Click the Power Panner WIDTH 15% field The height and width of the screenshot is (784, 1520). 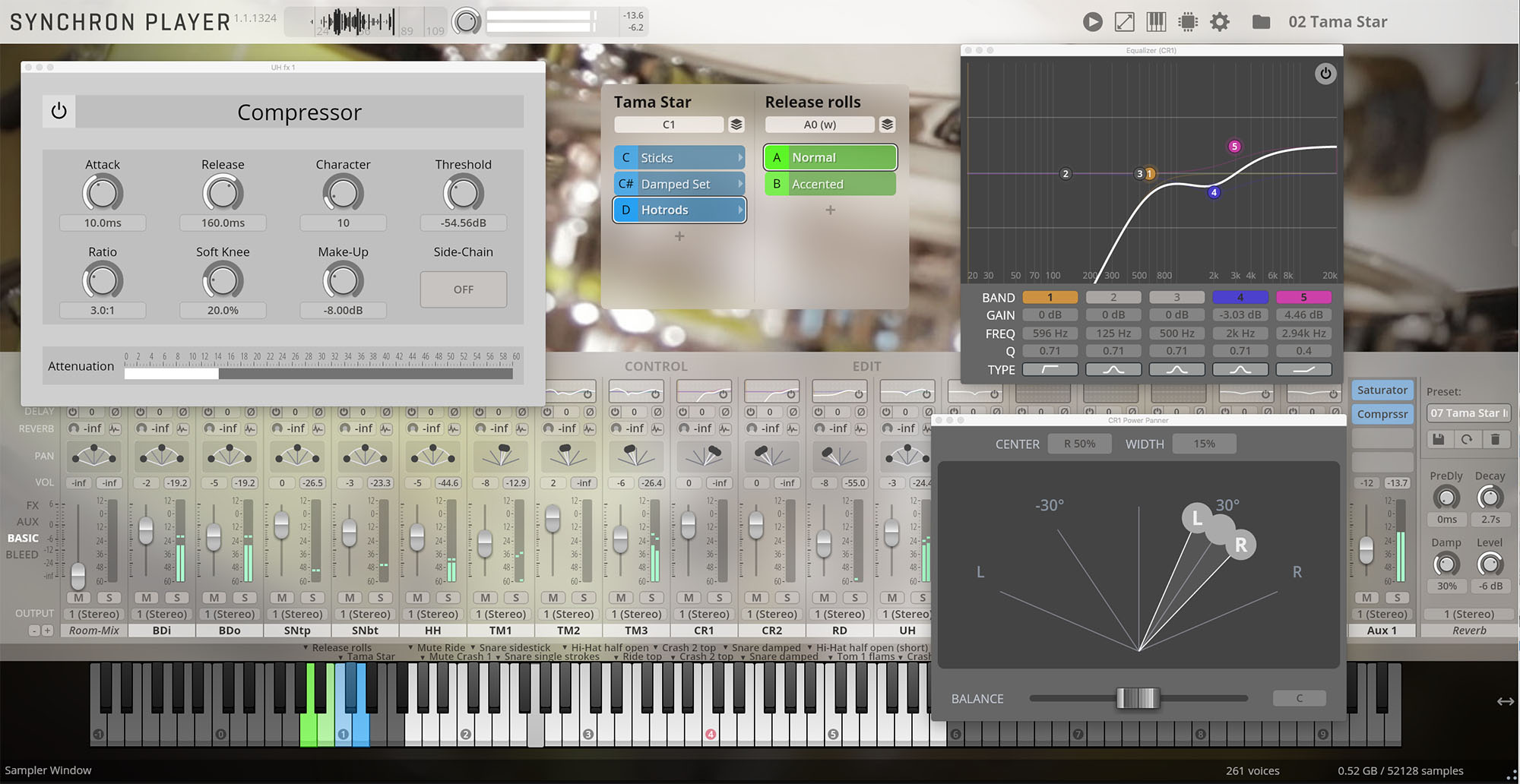pyautogui.click(x=1204, y=444)
